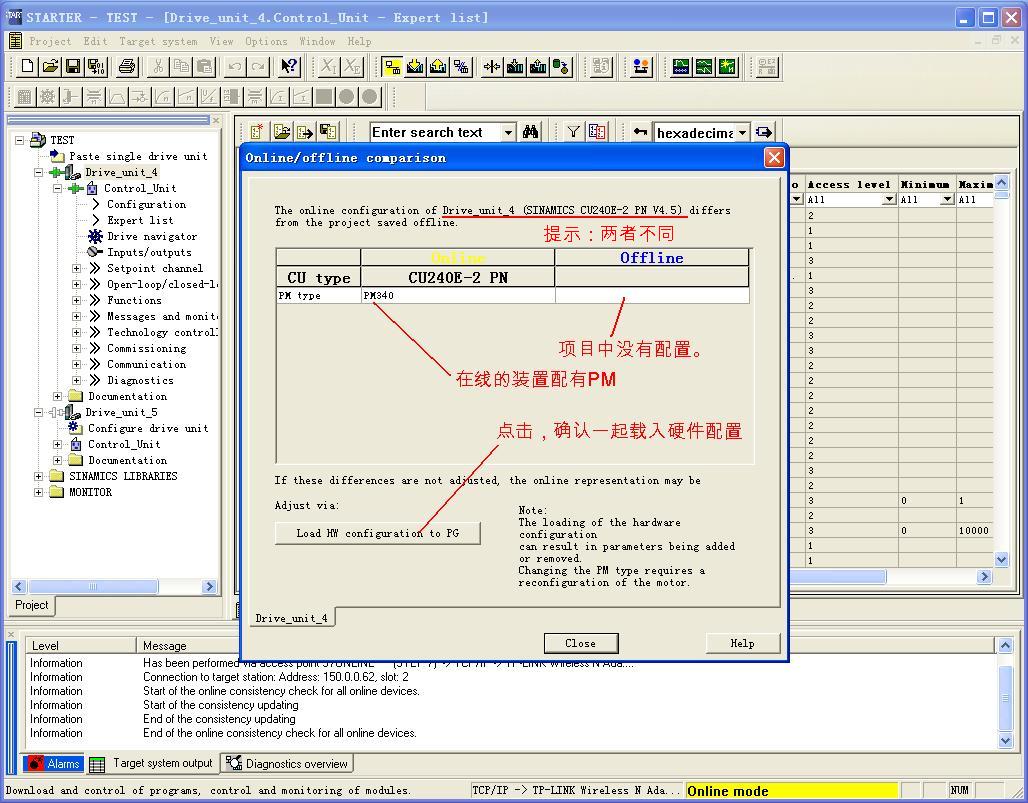
Task: Open a project using the folder icon
Action: pos(50,66)
